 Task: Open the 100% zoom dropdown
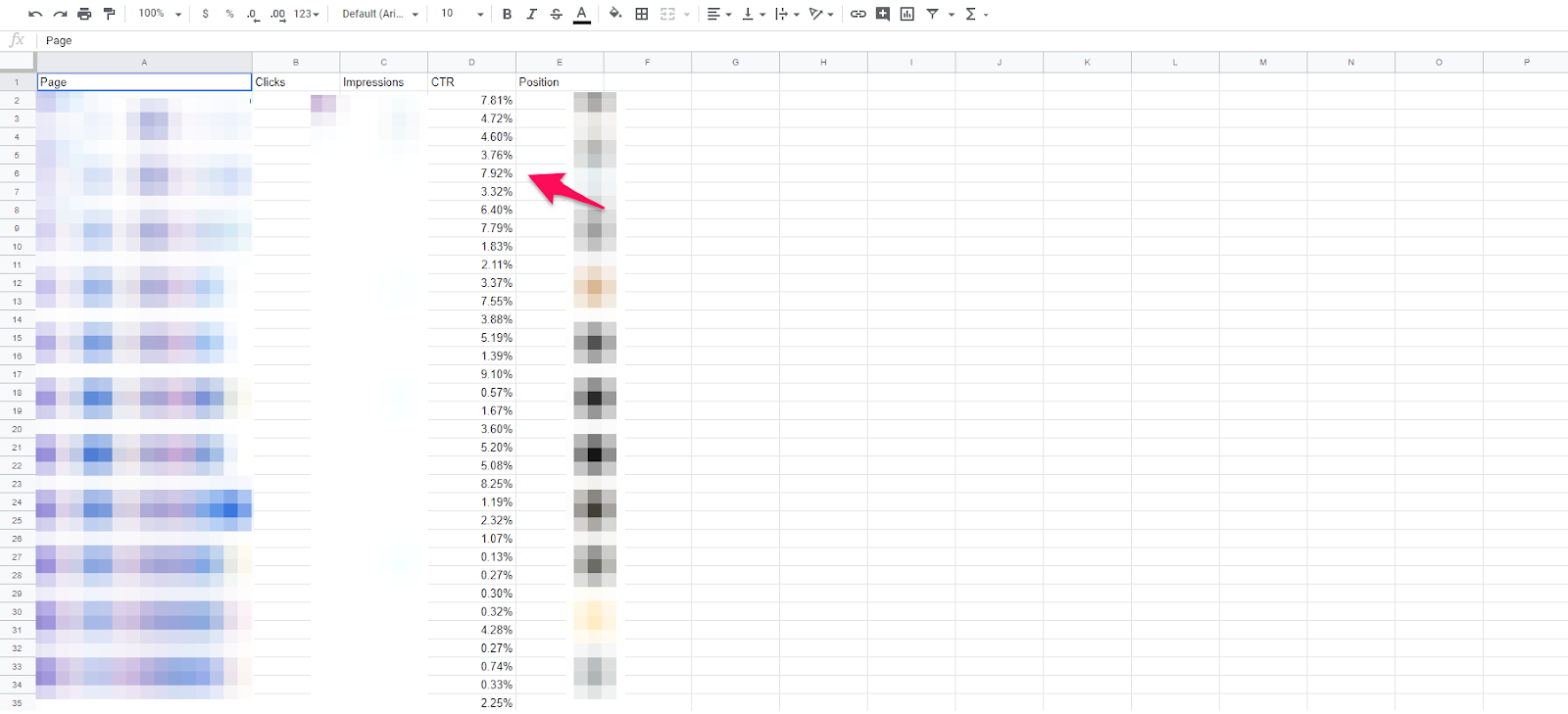[x=160, y=14]
